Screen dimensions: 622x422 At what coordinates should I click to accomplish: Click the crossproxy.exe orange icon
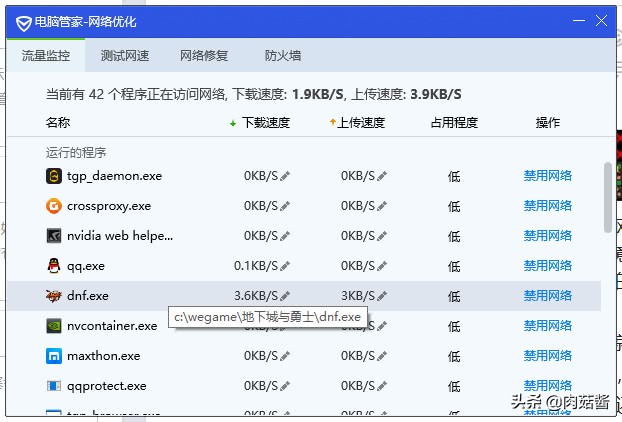pyautogui.click(x=54, y=206)
